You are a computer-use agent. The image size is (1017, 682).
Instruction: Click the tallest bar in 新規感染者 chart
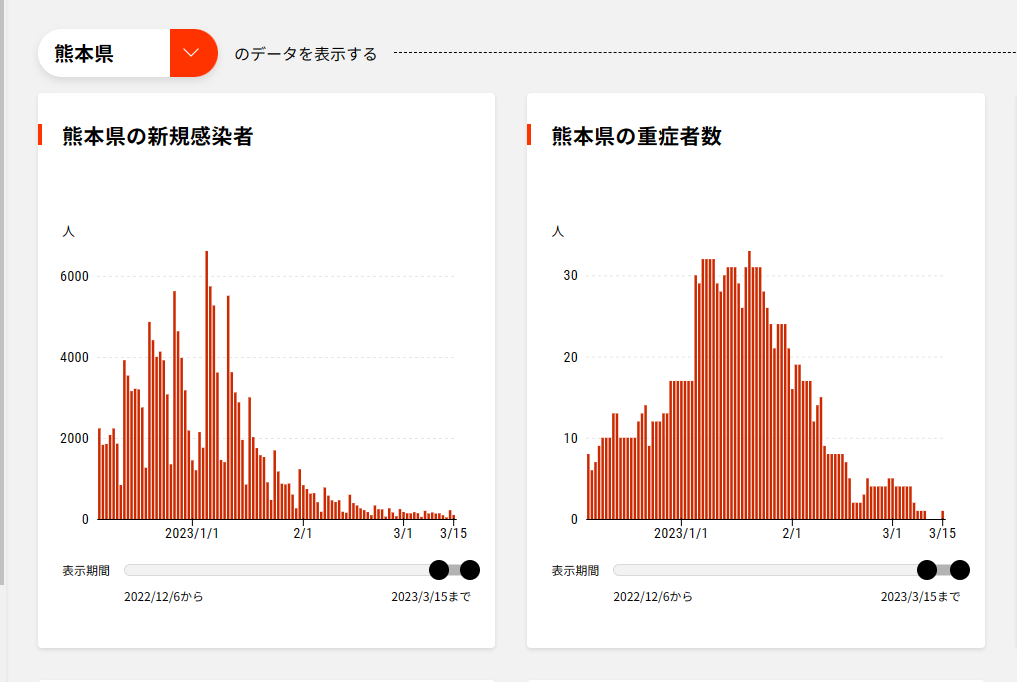pyautogui.click(x=207, y=385)
